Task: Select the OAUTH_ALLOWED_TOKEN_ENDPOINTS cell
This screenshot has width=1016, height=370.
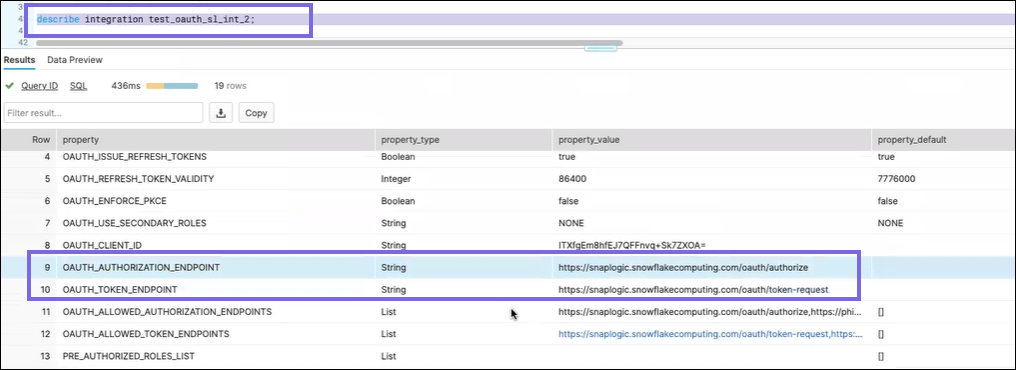Action: tap(146, 334)
